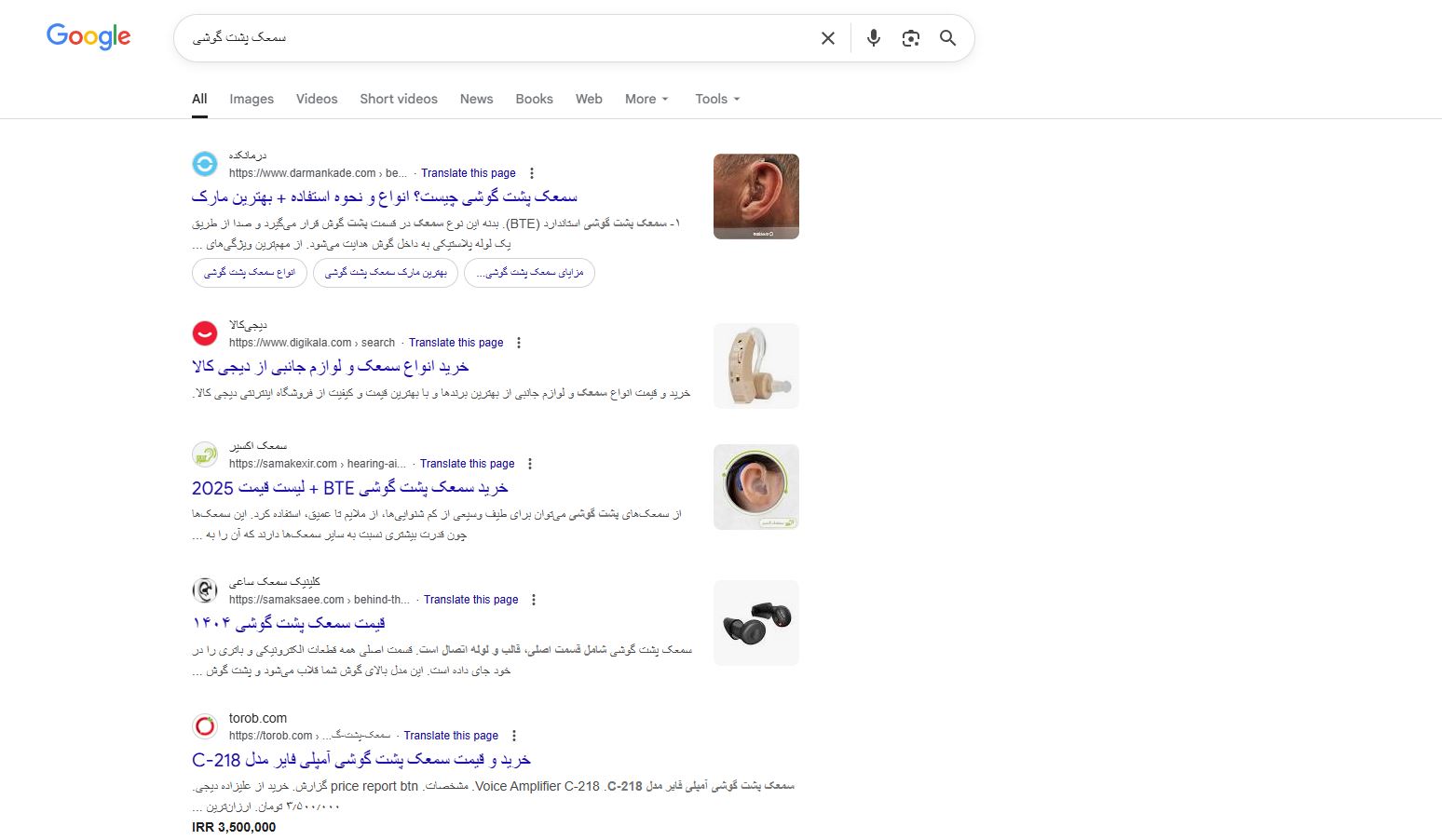Open the darmankade result favicon
Viewport: 1442px width, 840px height.
click(205, 164)
